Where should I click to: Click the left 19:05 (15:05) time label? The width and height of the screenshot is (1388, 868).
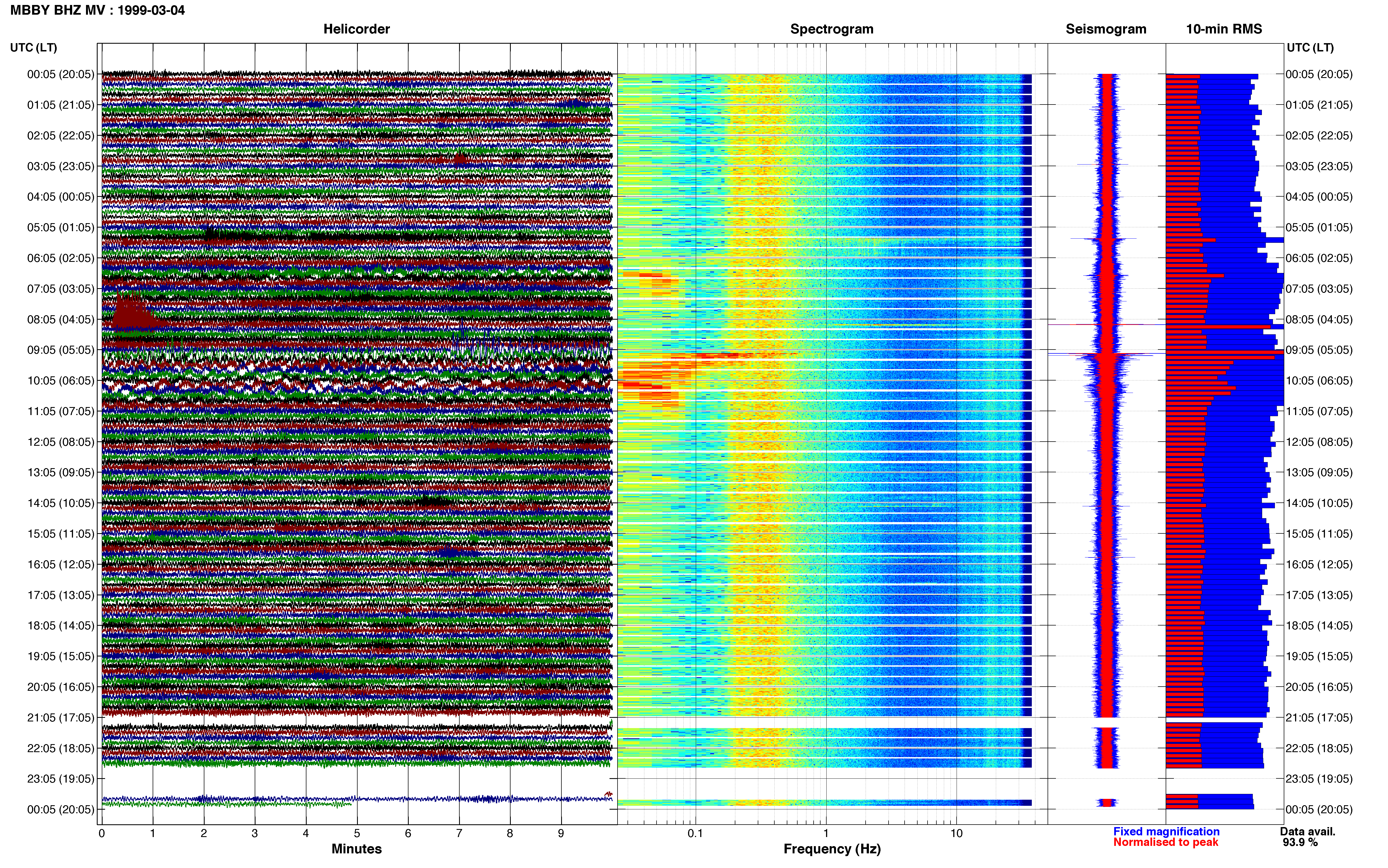[x=60, y=656]
